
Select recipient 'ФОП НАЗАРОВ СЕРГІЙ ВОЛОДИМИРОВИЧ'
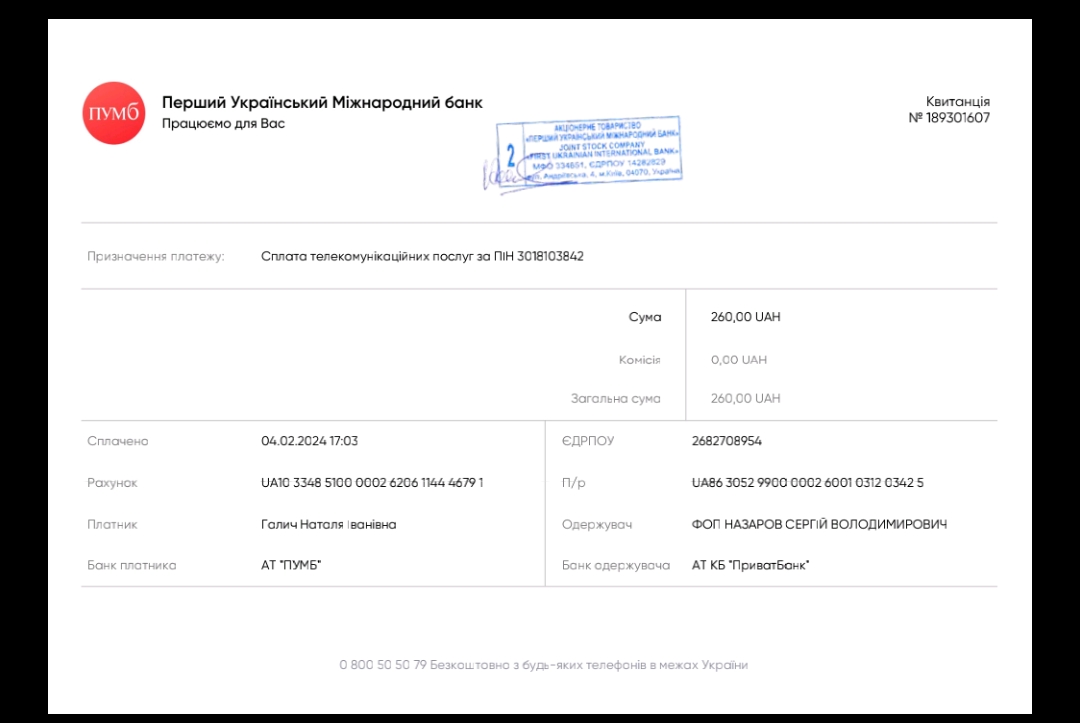click(819, 525)
